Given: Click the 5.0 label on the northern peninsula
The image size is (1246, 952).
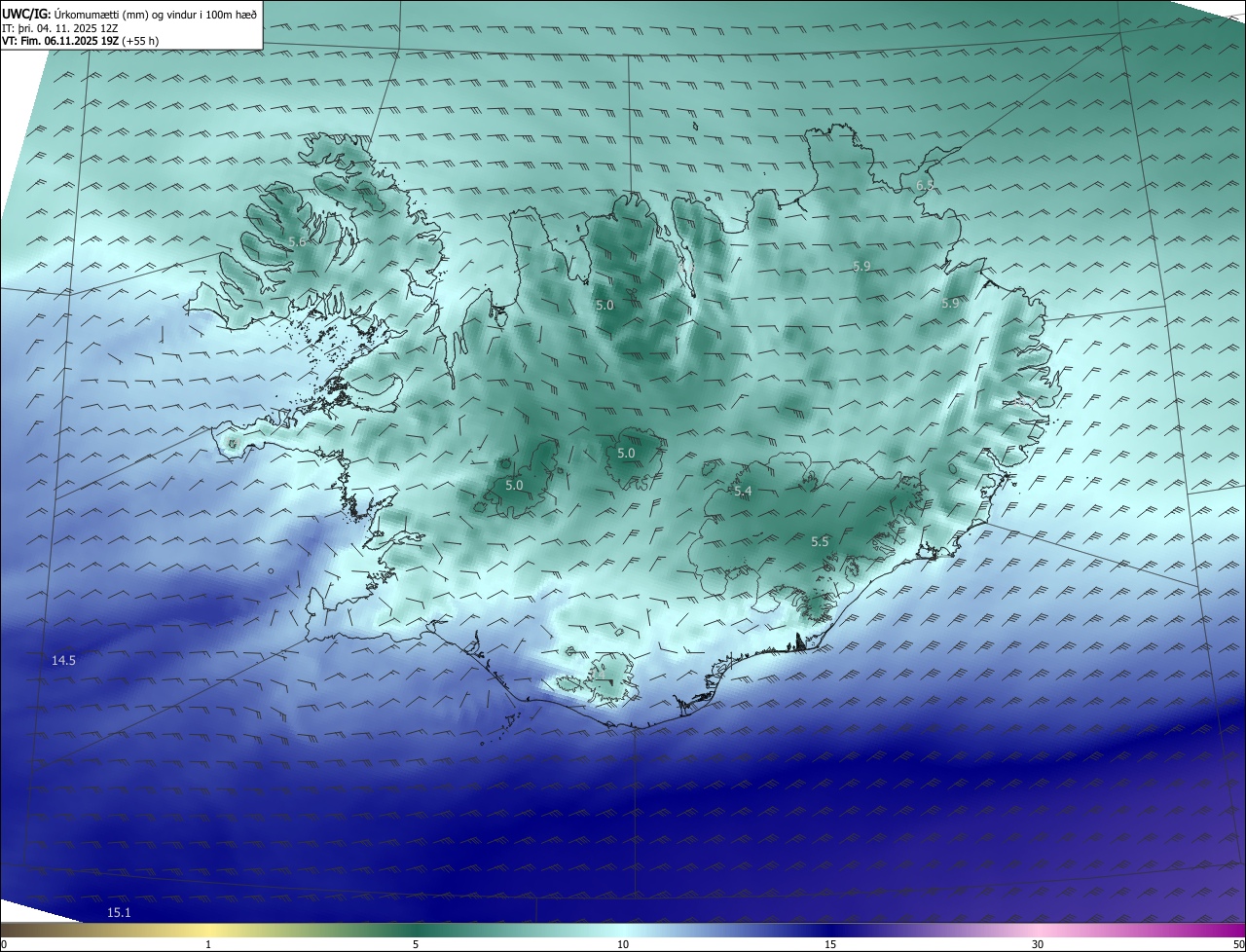Looking at the screenshot, I should click(x=605, y=305).
